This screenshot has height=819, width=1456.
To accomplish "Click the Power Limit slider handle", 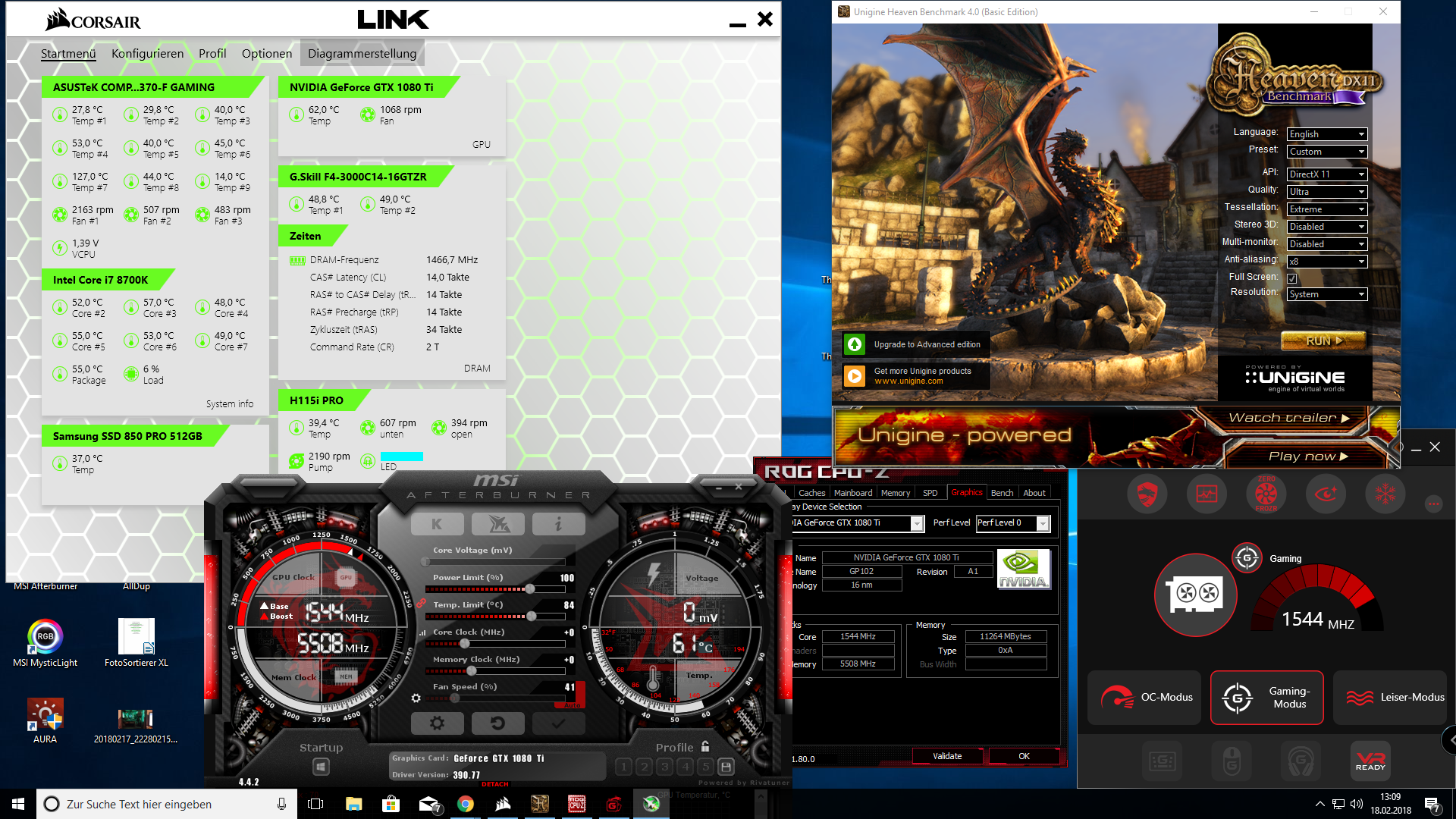I will (x=530, y=589).
